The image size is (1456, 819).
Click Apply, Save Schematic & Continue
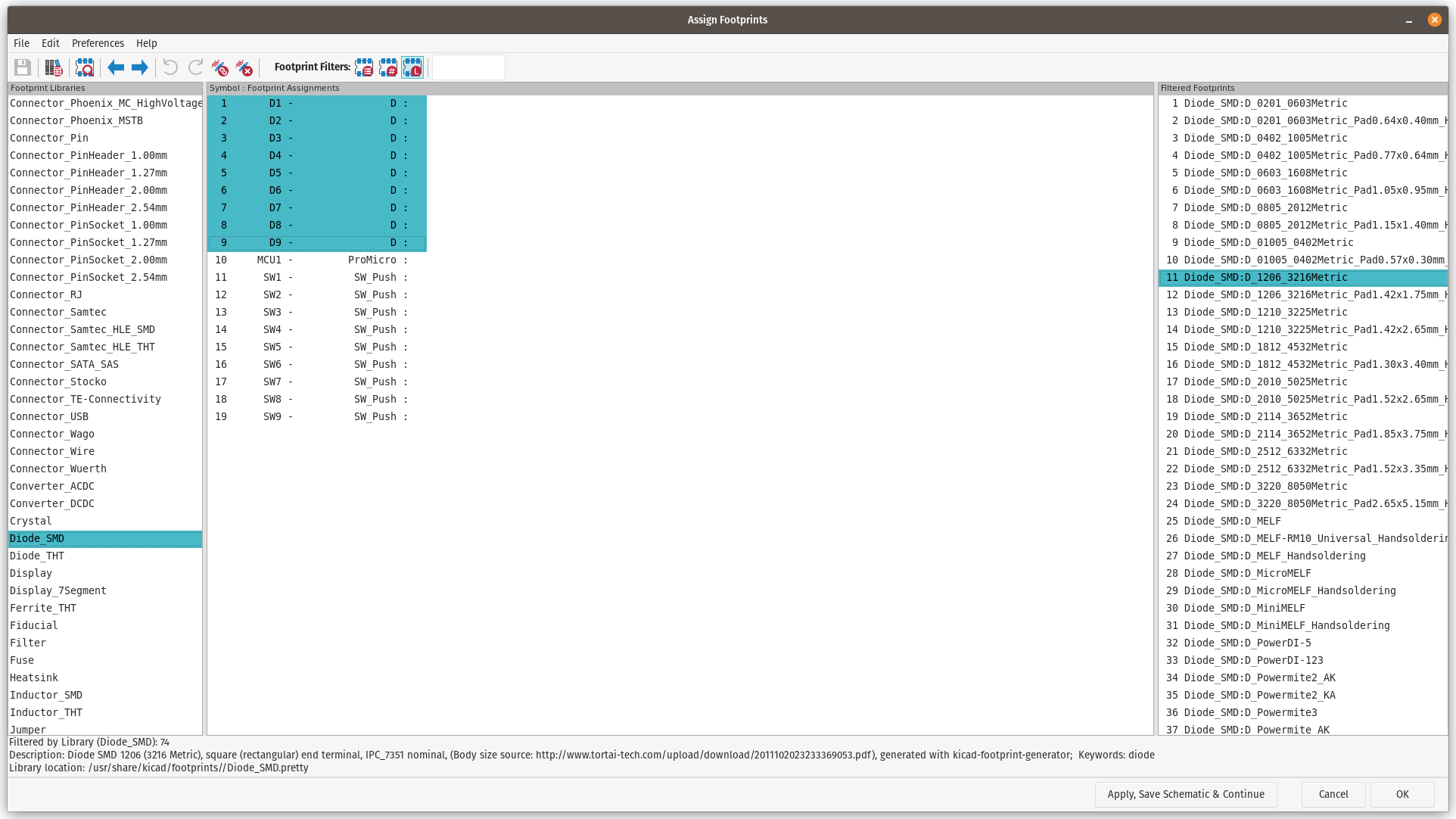(1185, 794)
